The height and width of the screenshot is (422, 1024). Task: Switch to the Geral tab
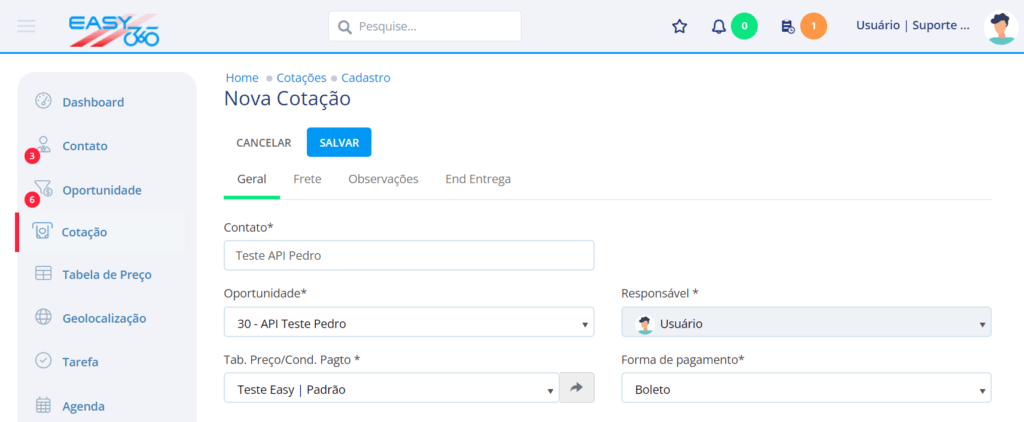coord(251,179)
